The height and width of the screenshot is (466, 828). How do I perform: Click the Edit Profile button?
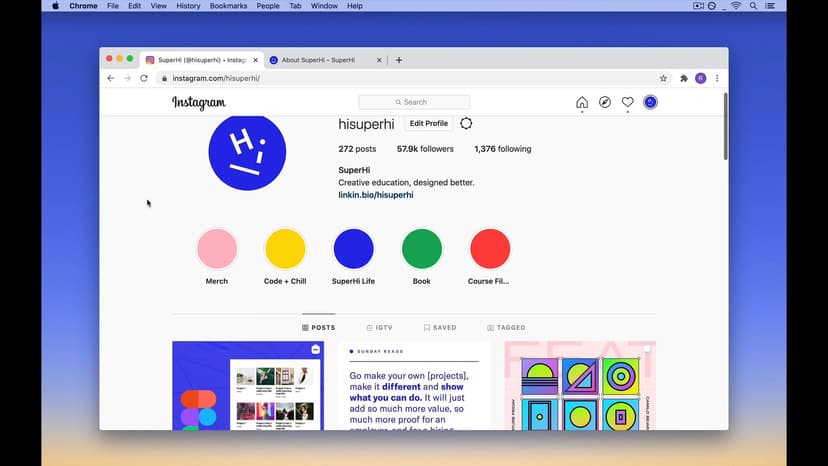[x=429, y=124]
